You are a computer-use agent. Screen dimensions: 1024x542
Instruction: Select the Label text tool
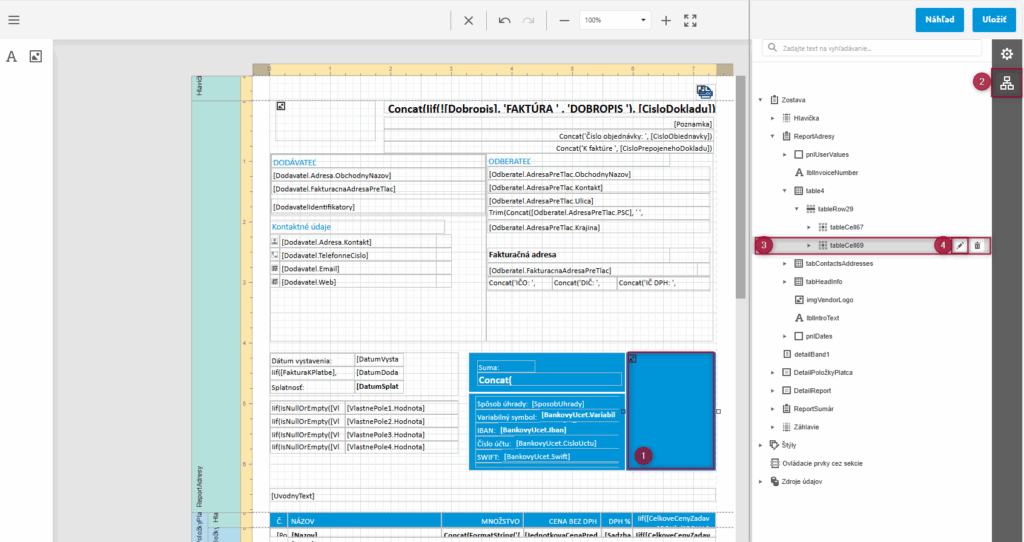click(12, 57)
